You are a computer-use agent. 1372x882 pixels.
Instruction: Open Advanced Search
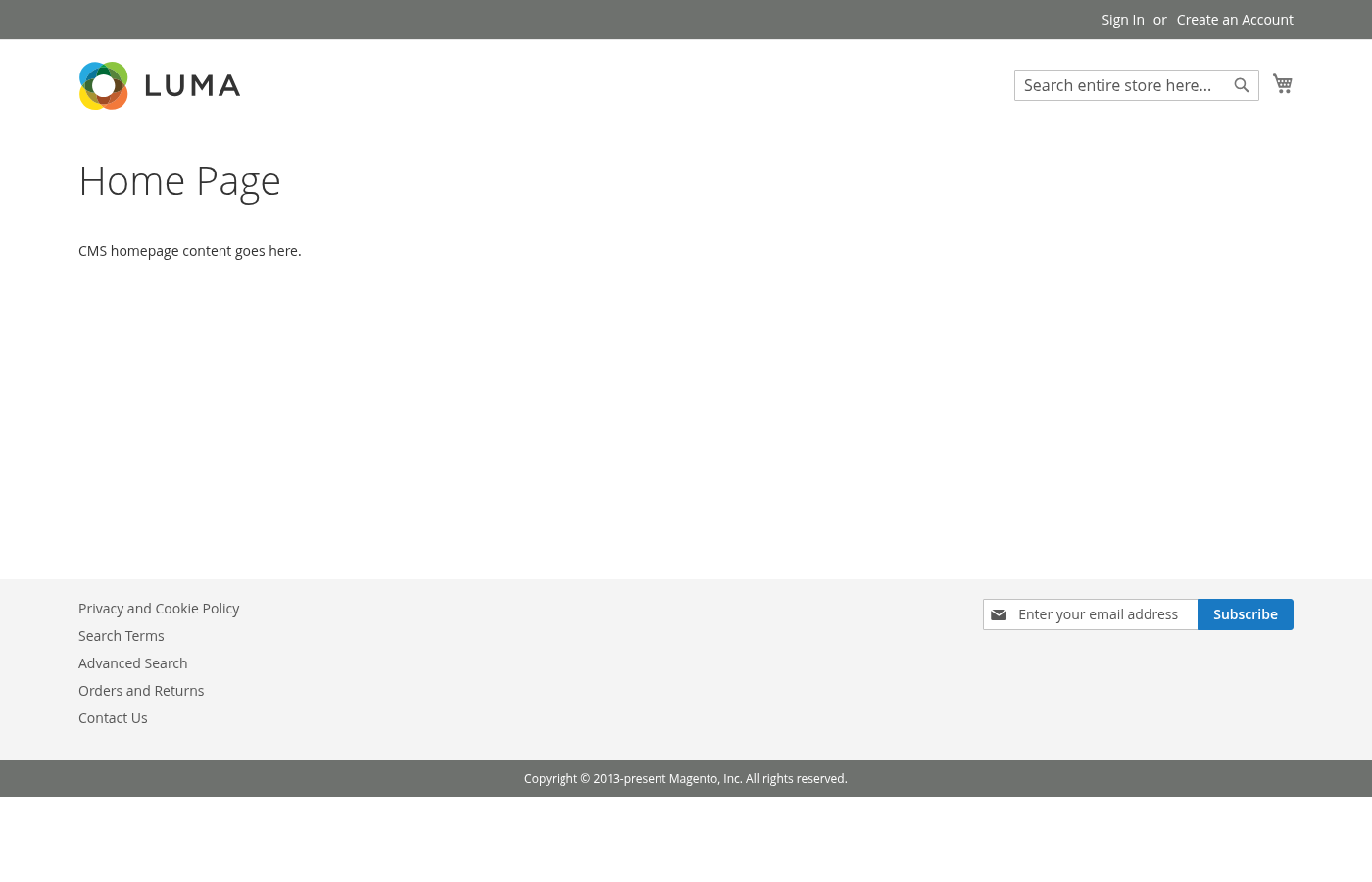pos(133,663)
